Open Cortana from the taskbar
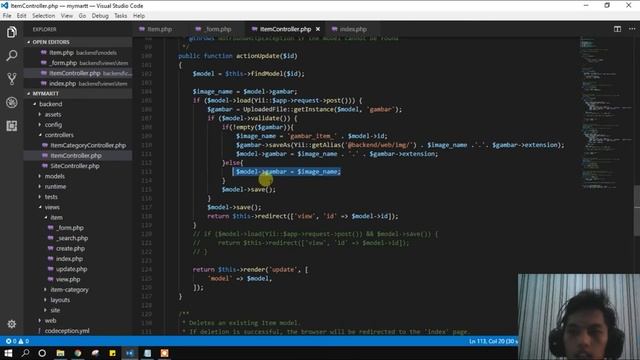Image resolution: width=640 pixels, height=360 pixels. click(42, 353)
